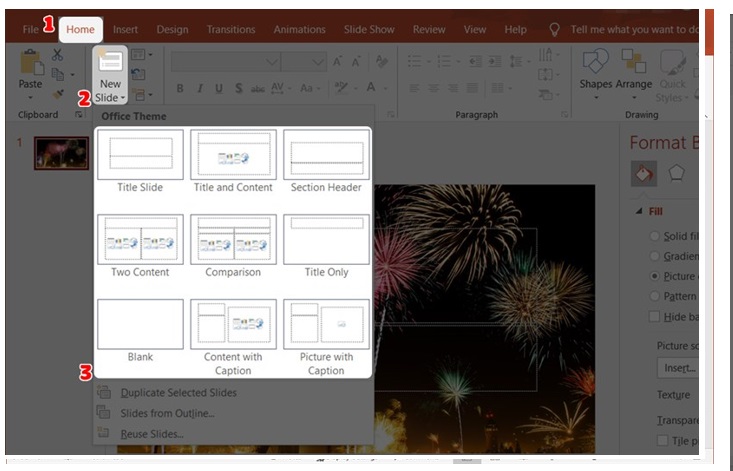This screenshot has width=733, height=471.
Task: Switch to the Transitions ribbon tab
Action: [231, 30]
